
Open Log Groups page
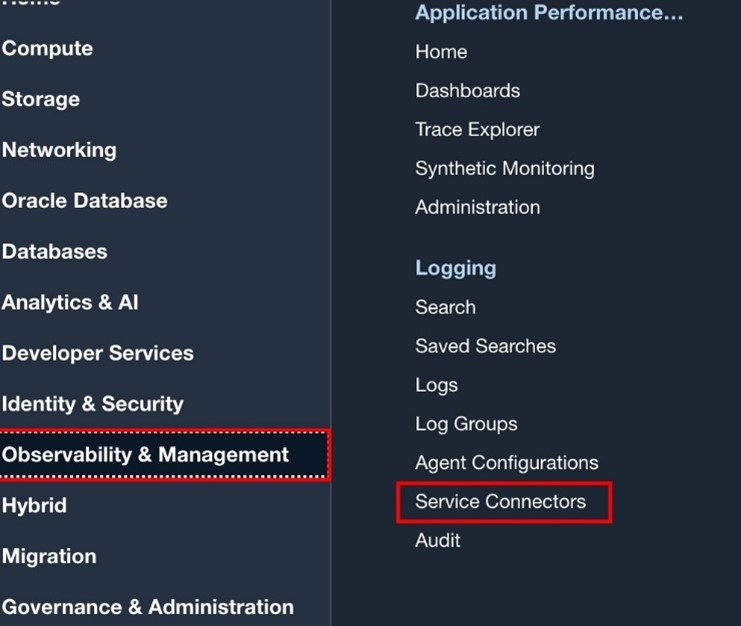pos(466,424)
